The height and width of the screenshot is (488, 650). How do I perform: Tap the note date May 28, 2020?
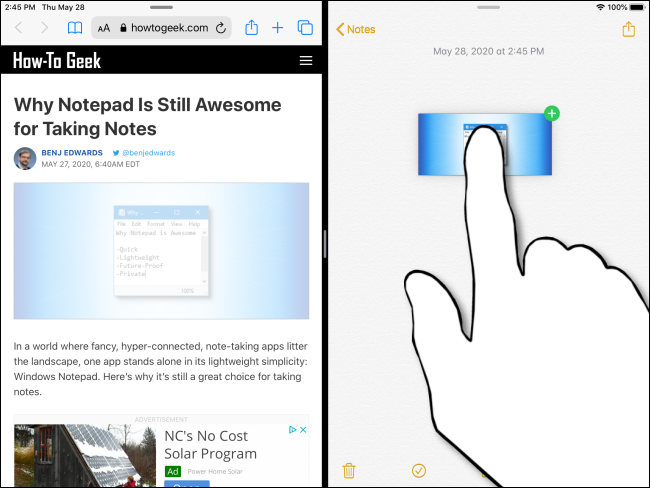(488, 51)
